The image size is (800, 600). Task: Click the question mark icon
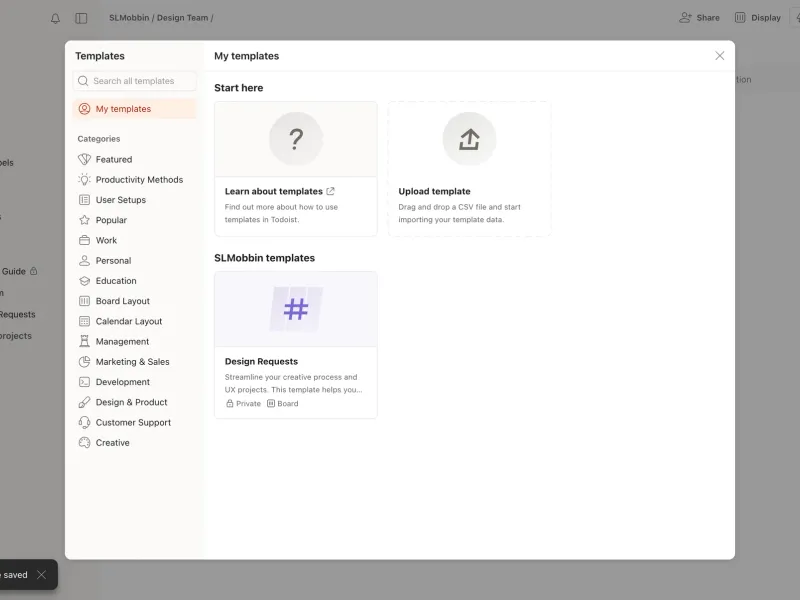(296, 139)
